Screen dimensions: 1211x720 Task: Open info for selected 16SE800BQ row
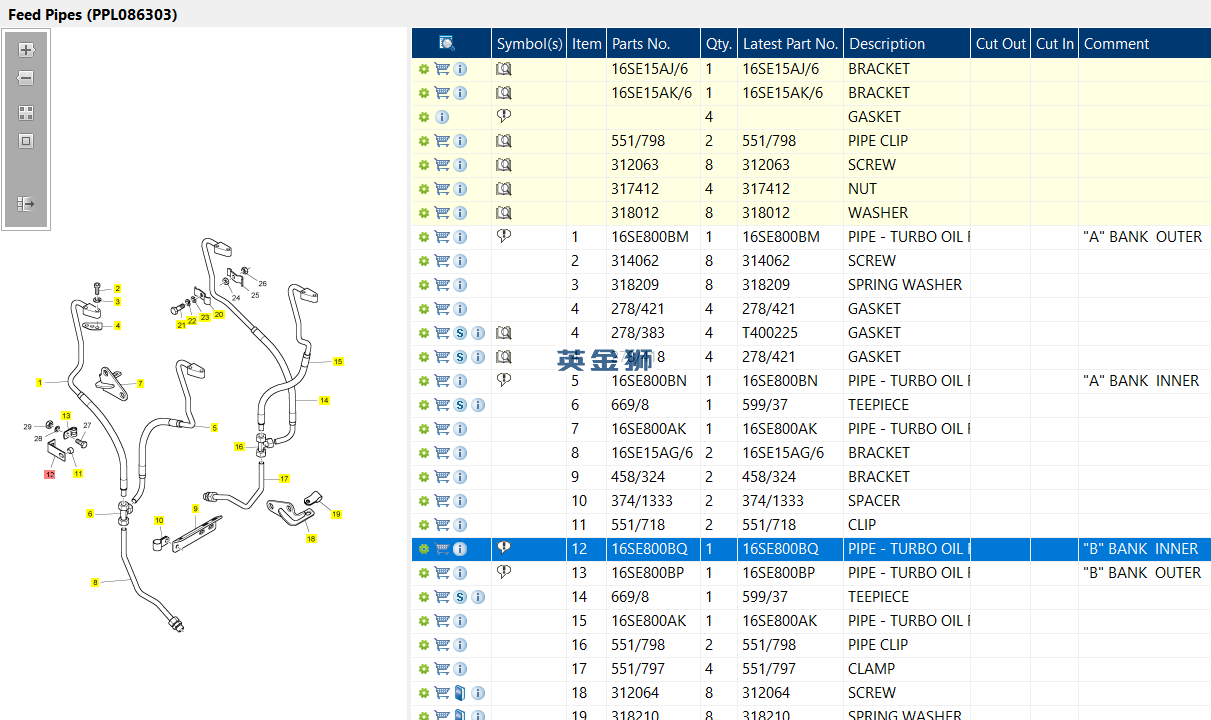pyautogui.click(x=460, y=549)
